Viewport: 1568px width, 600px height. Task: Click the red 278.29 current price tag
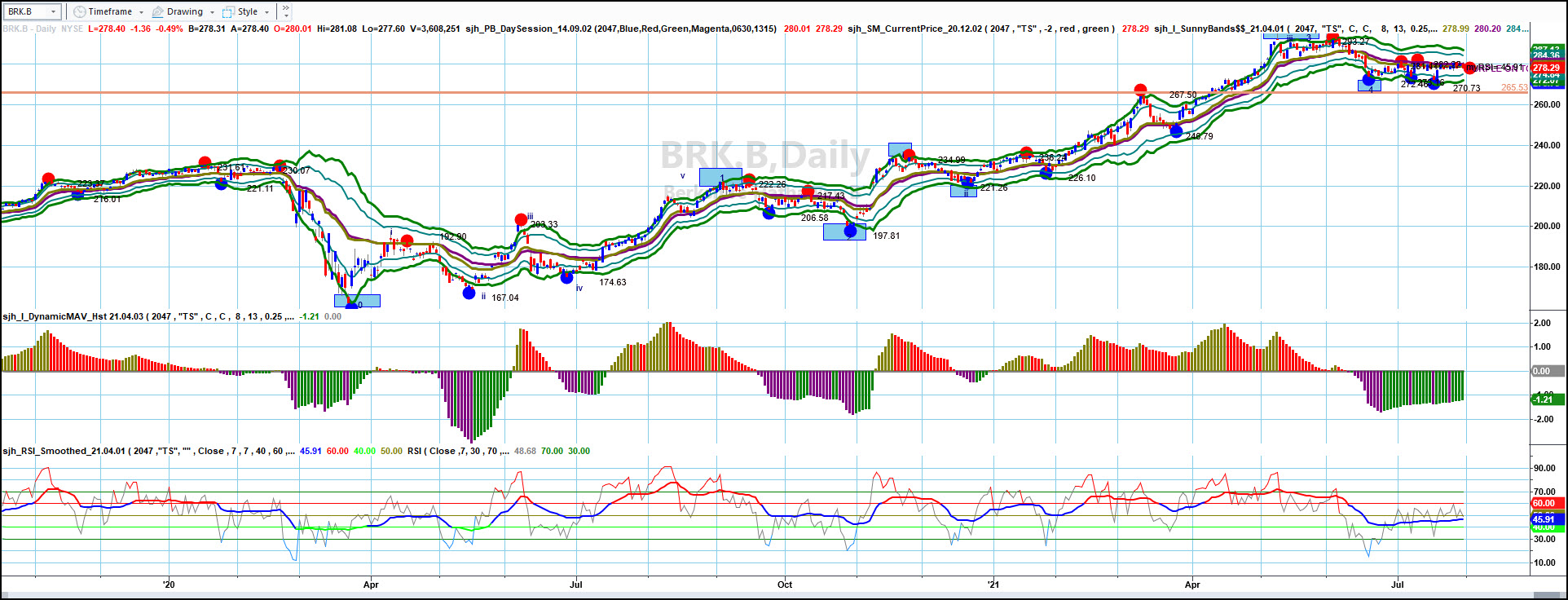1546,68
